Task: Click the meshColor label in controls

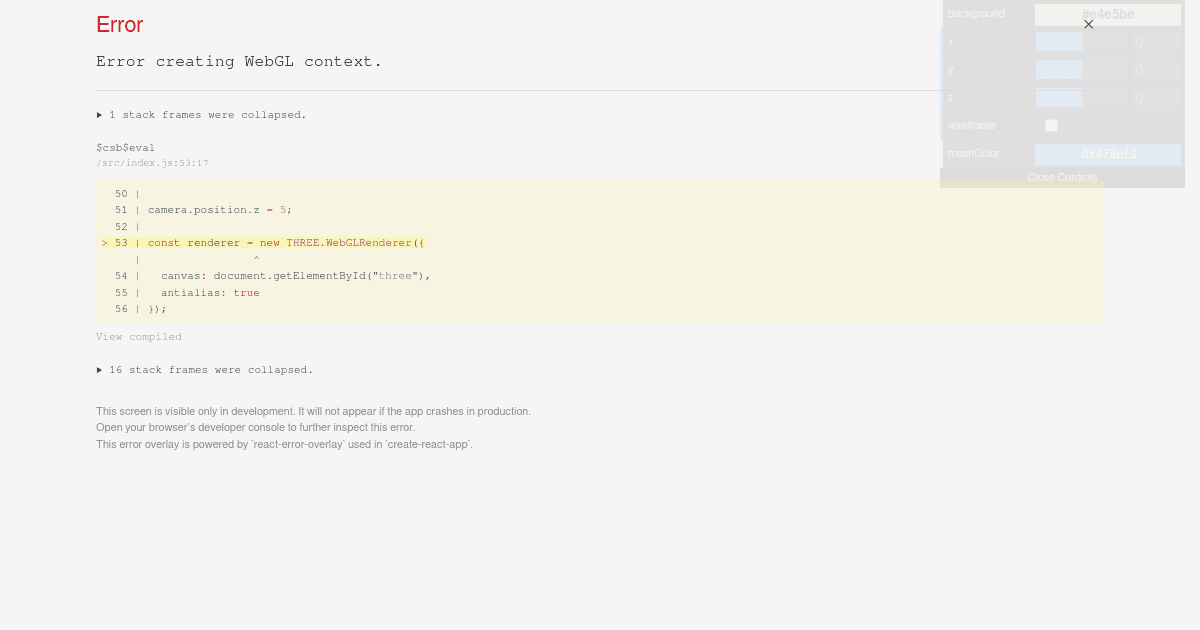Action: 973,154
